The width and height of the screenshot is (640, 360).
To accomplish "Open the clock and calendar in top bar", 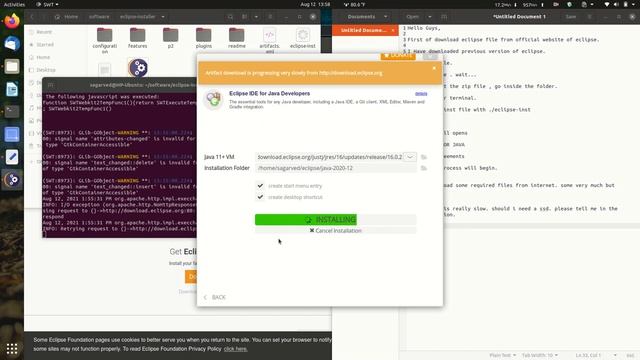I will (315, 4).
